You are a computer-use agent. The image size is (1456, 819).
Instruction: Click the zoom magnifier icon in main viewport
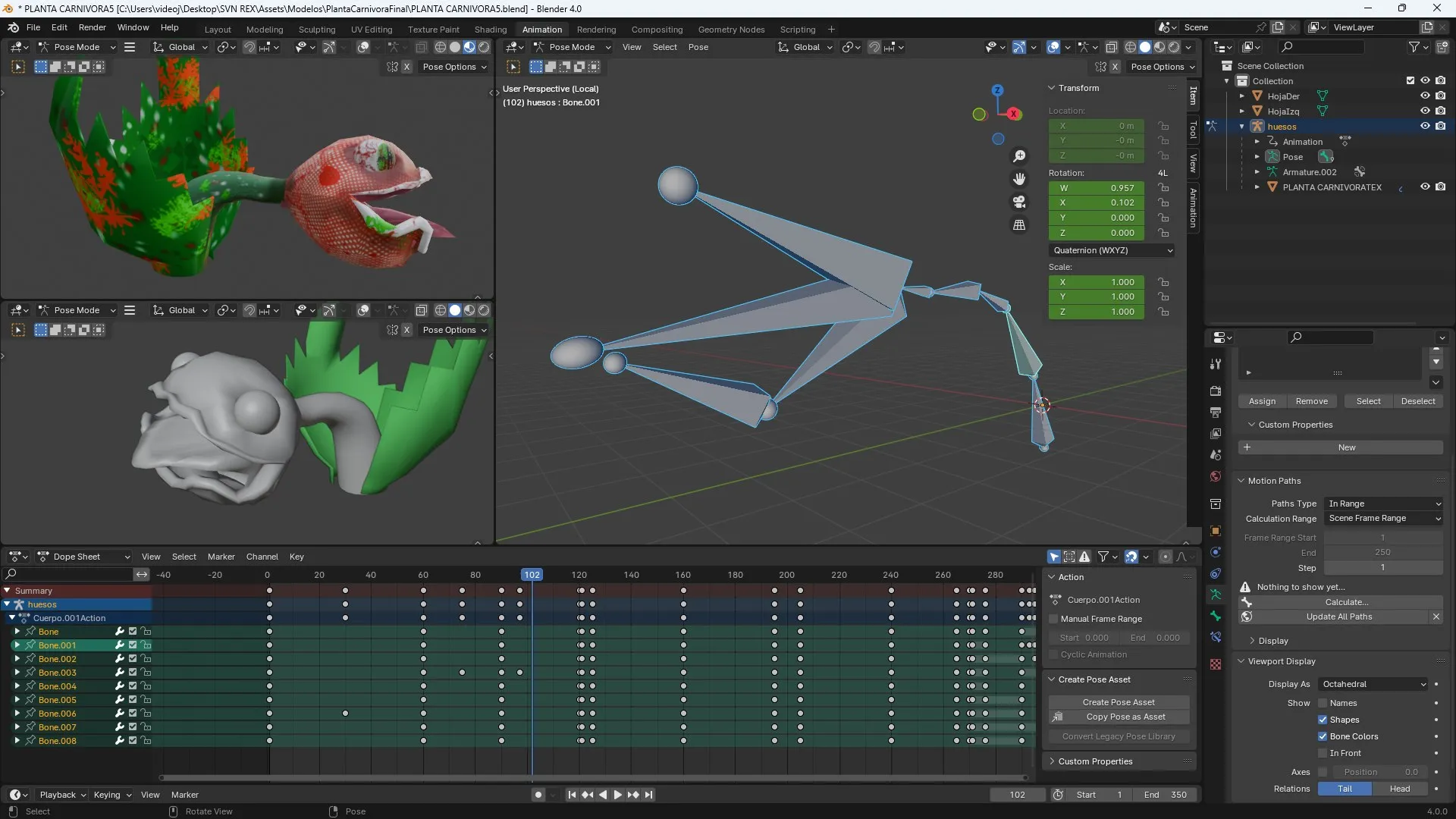pos(1019,156)
